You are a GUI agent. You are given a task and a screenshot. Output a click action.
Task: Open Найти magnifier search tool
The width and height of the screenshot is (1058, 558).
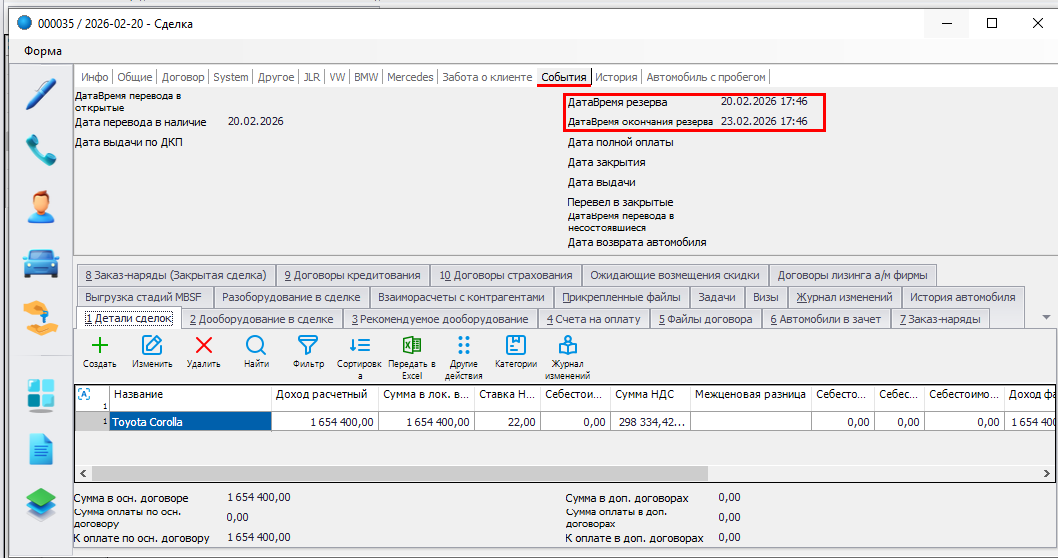(256, 346)
